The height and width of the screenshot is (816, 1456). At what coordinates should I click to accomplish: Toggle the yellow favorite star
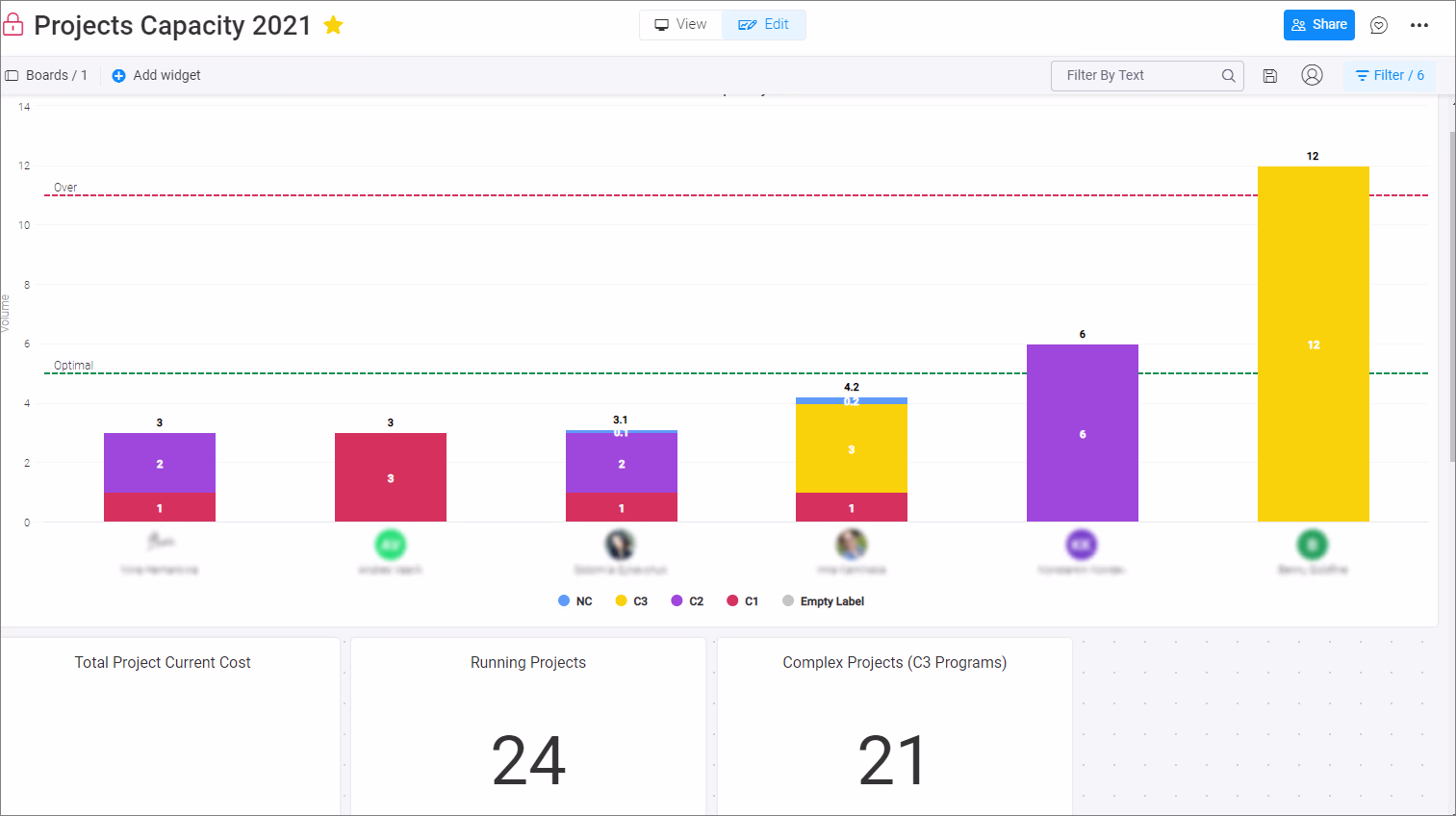point(333,25)
